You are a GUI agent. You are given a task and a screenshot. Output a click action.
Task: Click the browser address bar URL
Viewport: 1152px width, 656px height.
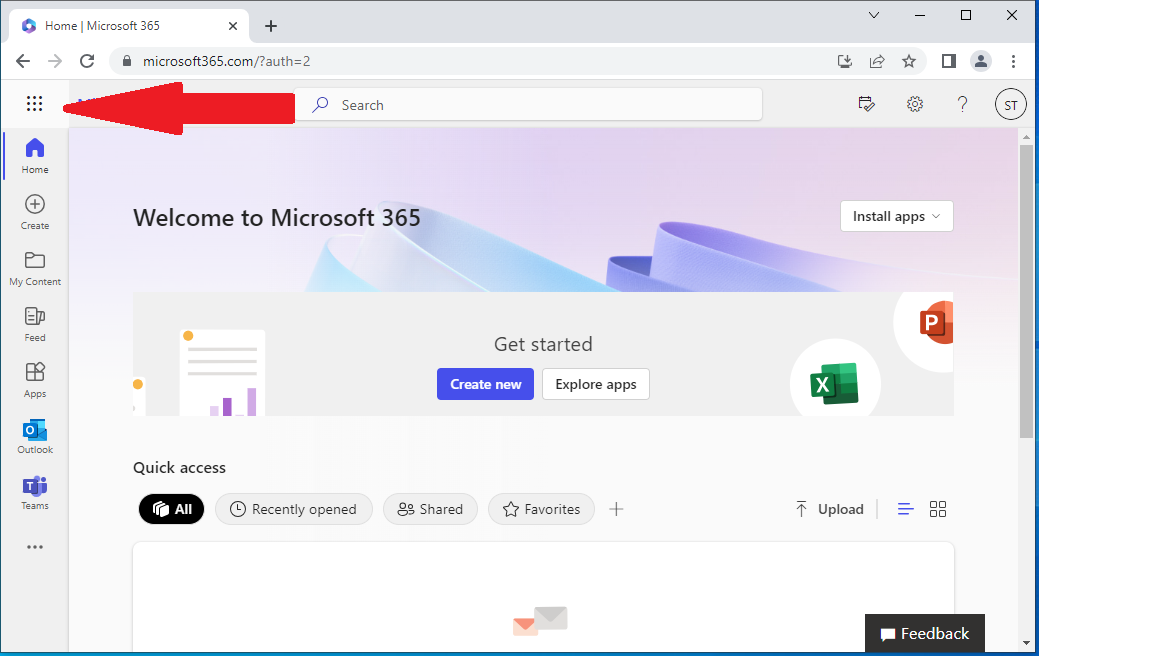click(x=226, y=61)
